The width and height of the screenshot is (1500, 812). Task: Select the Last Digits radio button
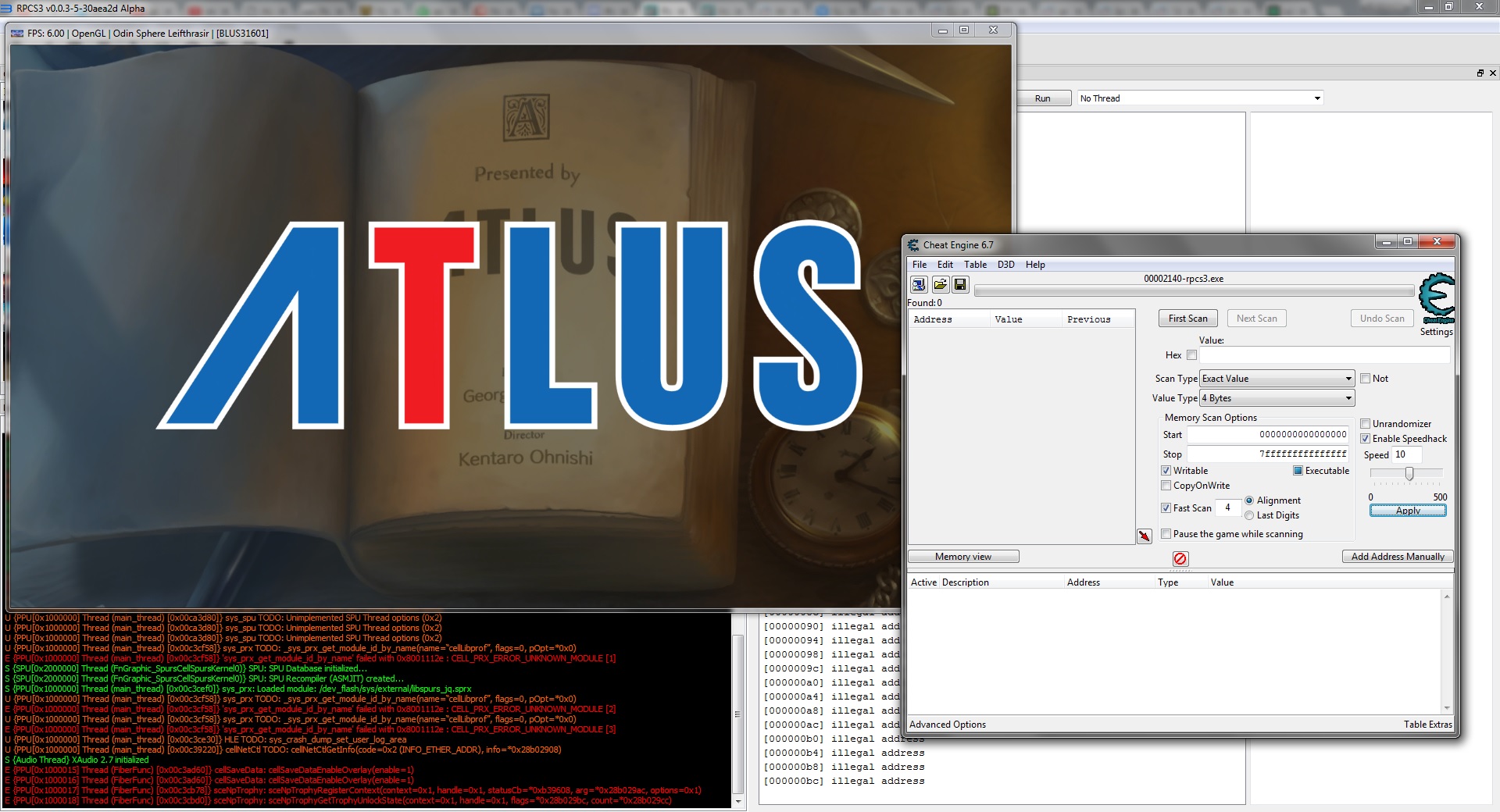click(1249, 515)
